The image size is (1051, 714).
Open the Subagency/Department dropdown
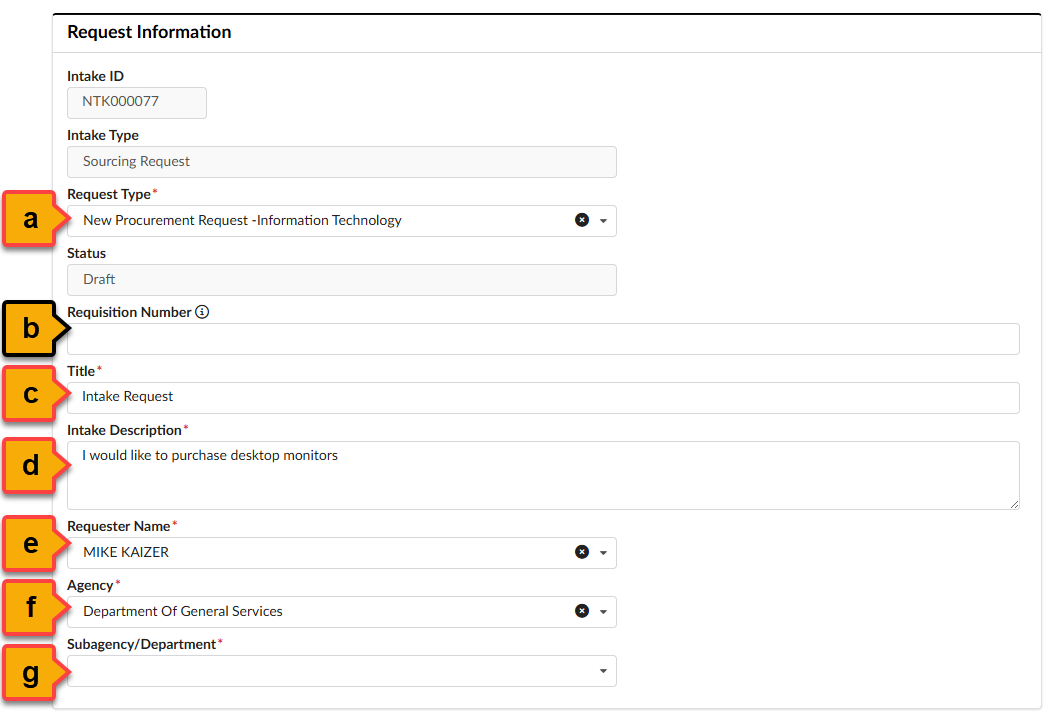coord(605,670)
